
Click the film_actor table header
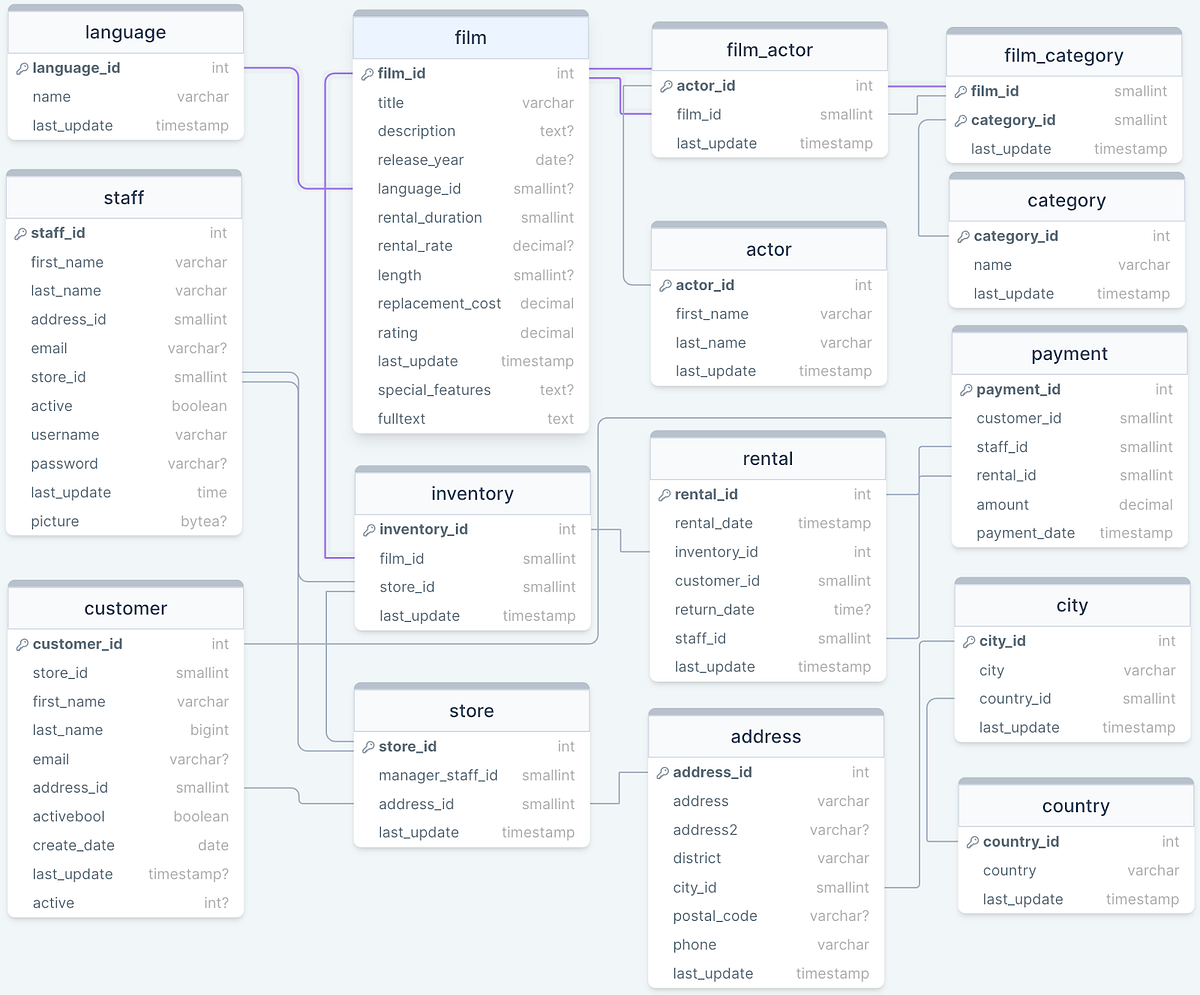click(x=769, y=49)
